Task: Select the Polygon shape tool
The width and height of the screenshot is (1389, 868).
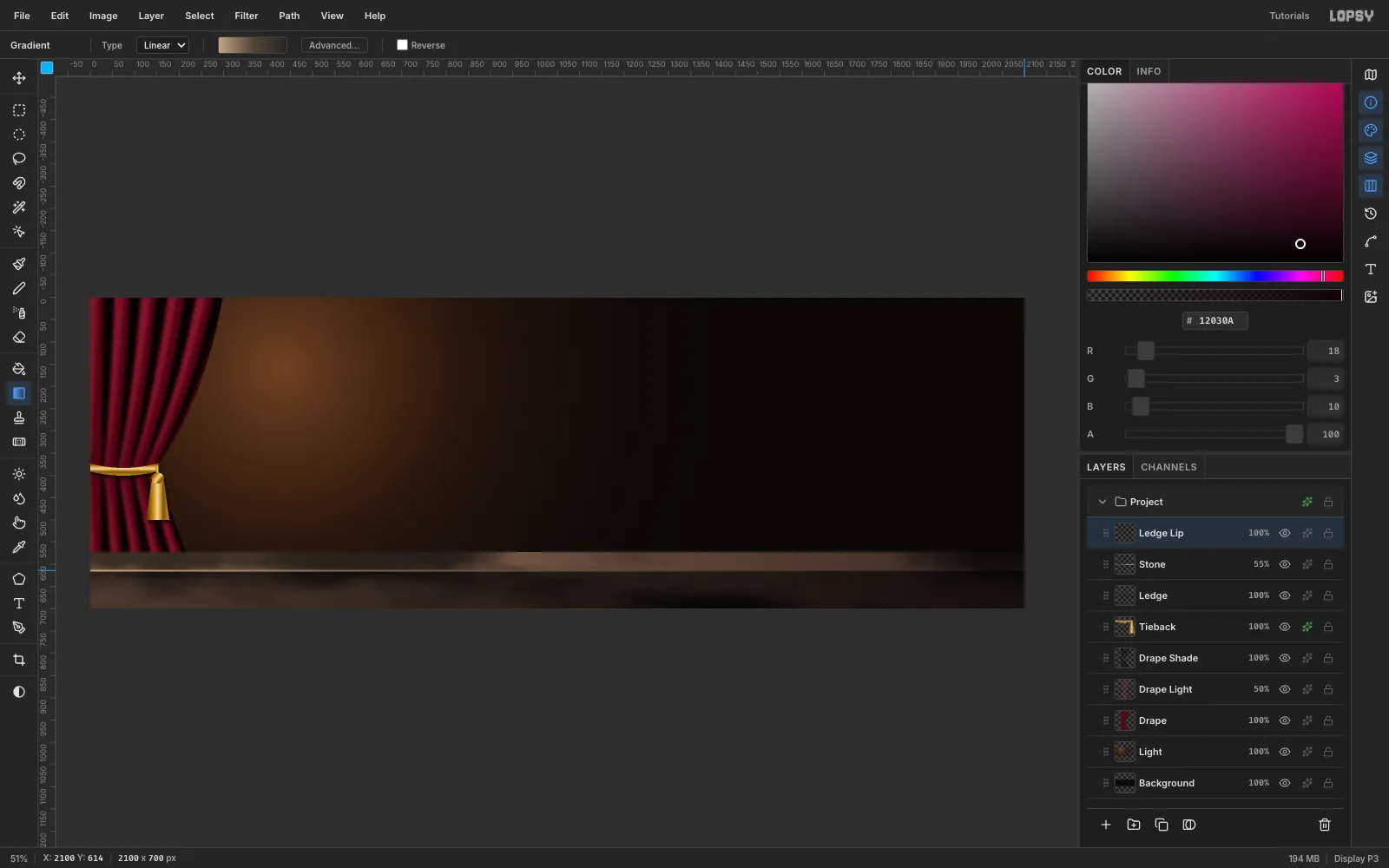Action: 19,579
